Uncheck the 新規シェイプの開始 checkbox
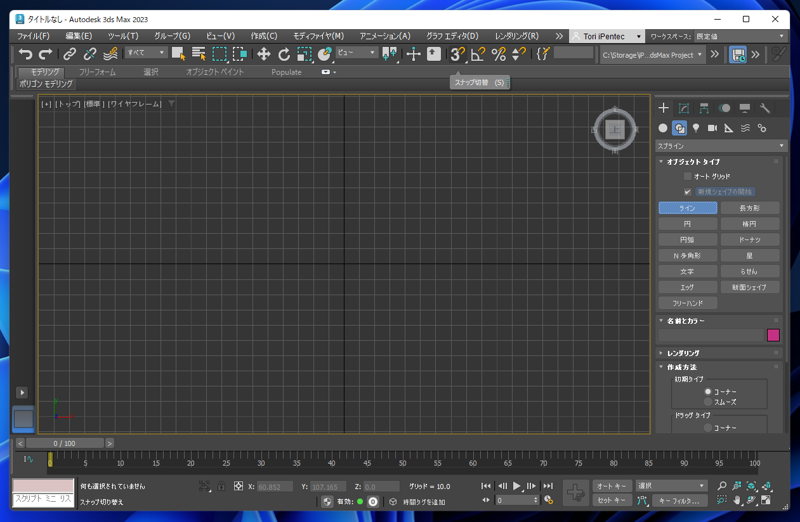This screenshot has height=522, width=800. (x=687, y=192)
